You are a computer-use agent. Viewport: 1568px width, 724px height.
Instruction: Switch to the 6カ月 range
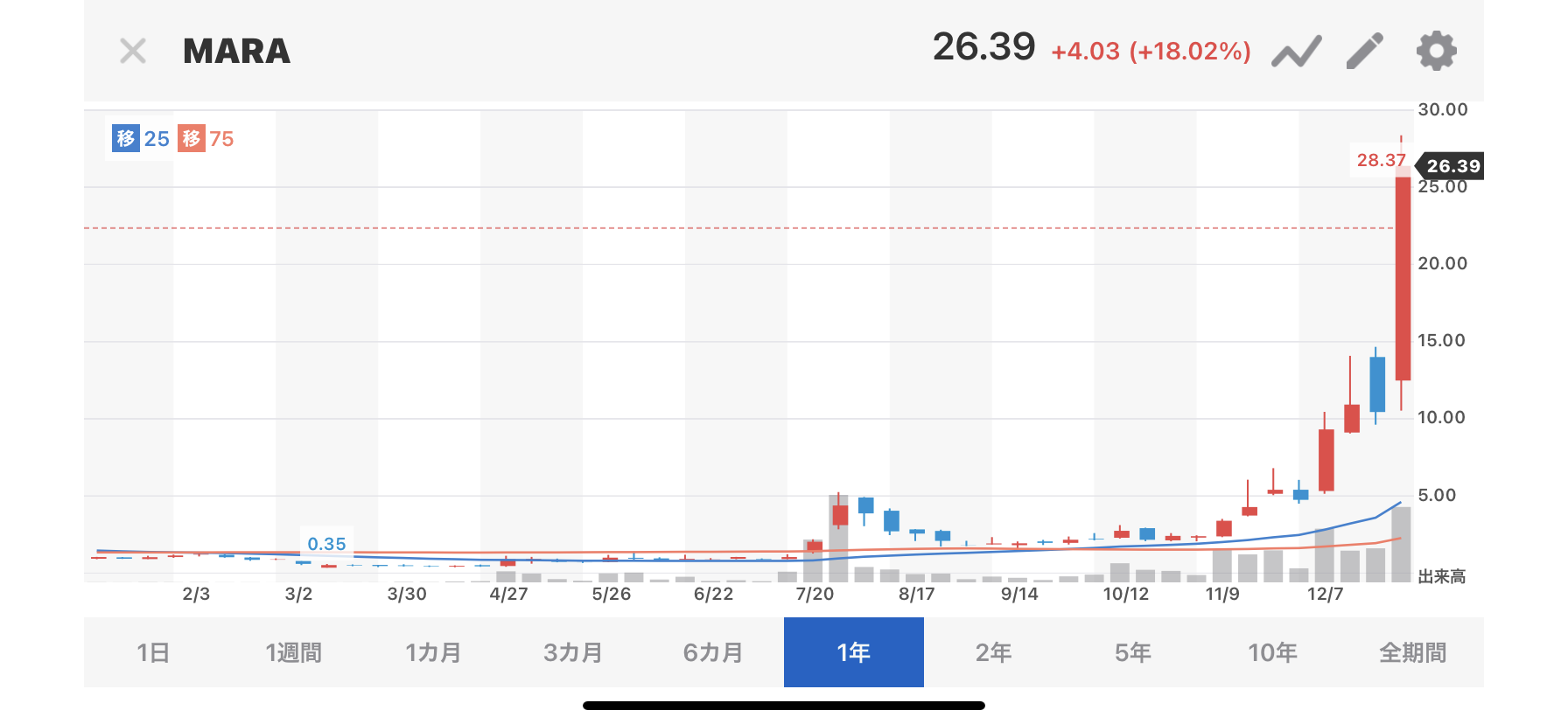(x=714, y=652)
